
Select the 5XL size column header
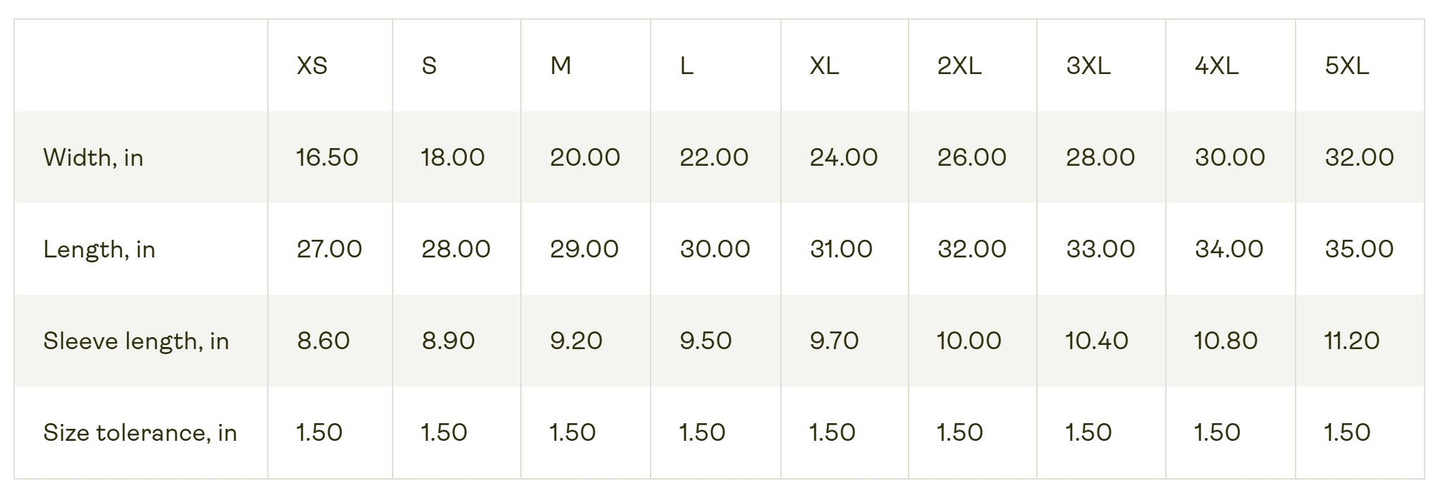click(1346, 67)
